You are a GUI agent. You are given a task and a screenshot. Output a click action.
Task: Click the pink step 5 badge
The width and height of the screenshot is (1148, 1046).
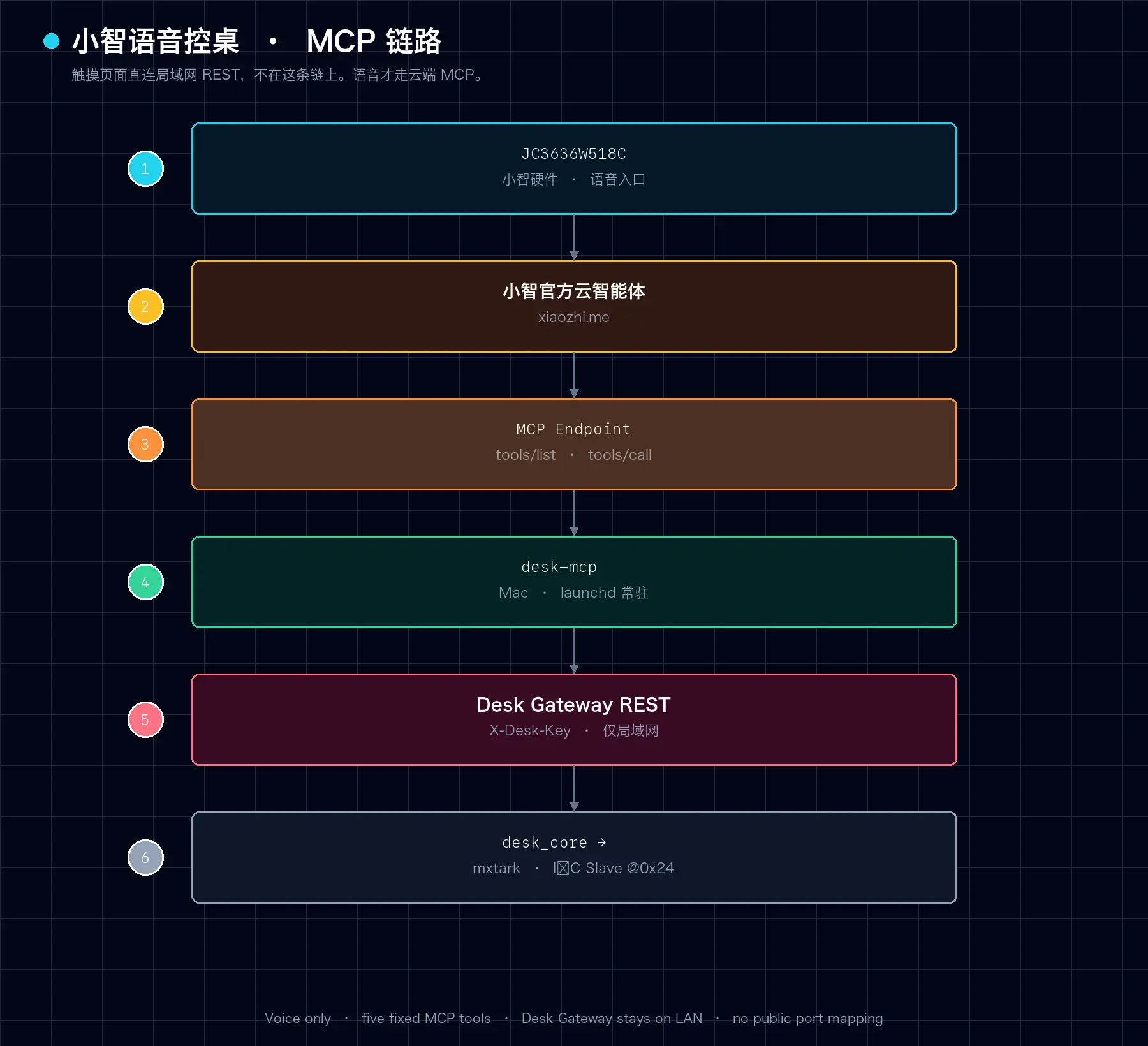[x=145, y=720]
